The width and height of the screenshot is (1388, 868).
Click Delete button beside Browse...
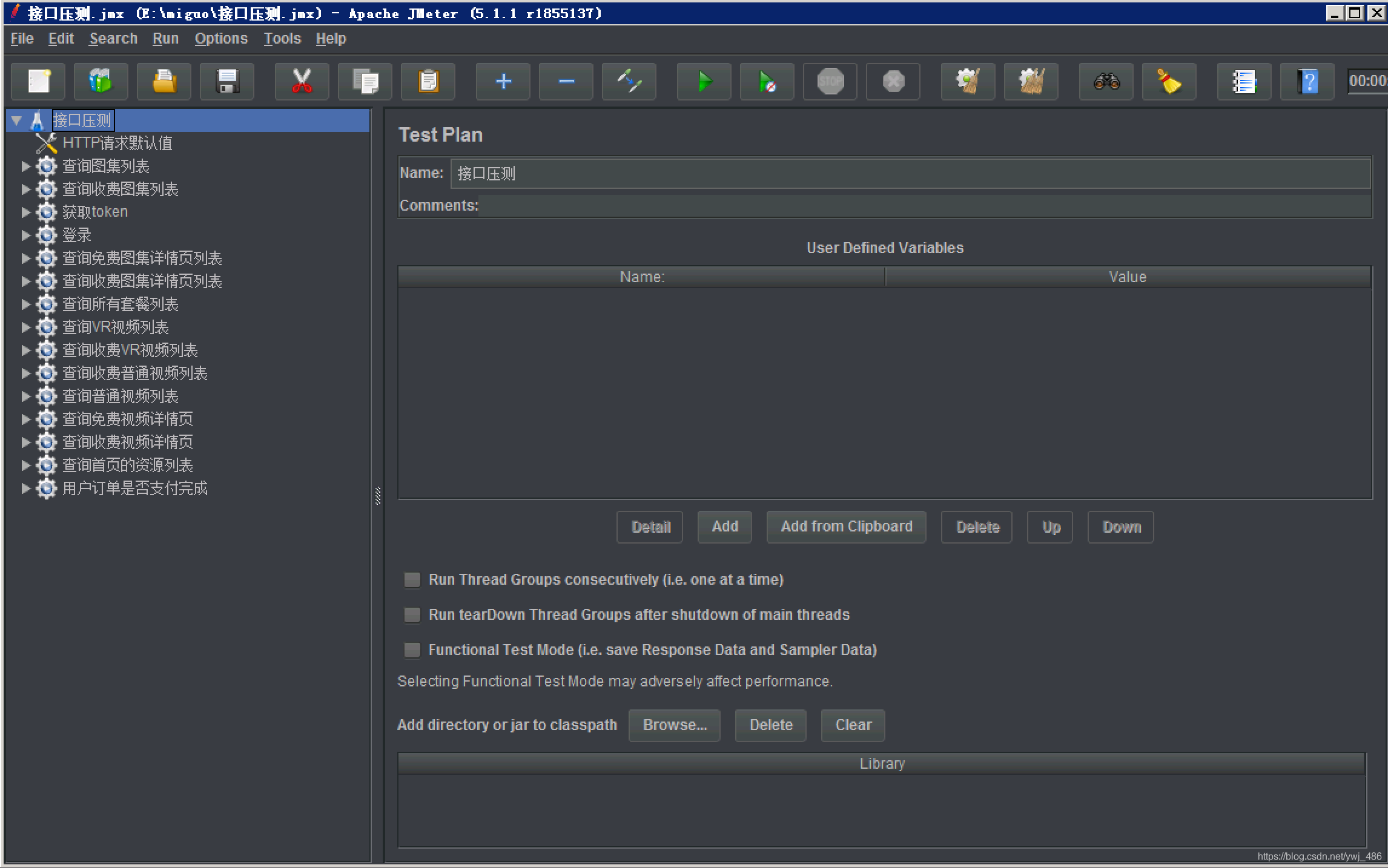[771, 725]
